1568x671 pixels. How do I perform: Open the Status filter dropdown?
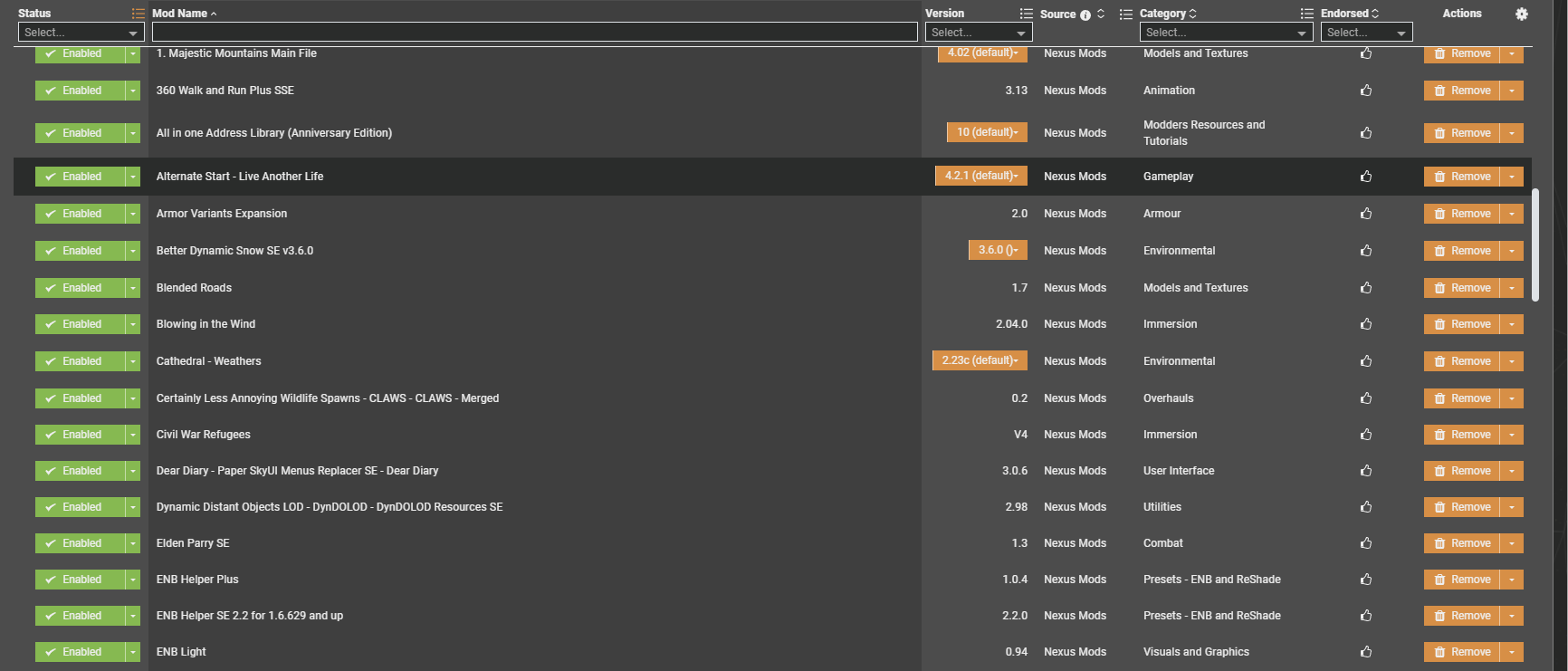(81, 33)
